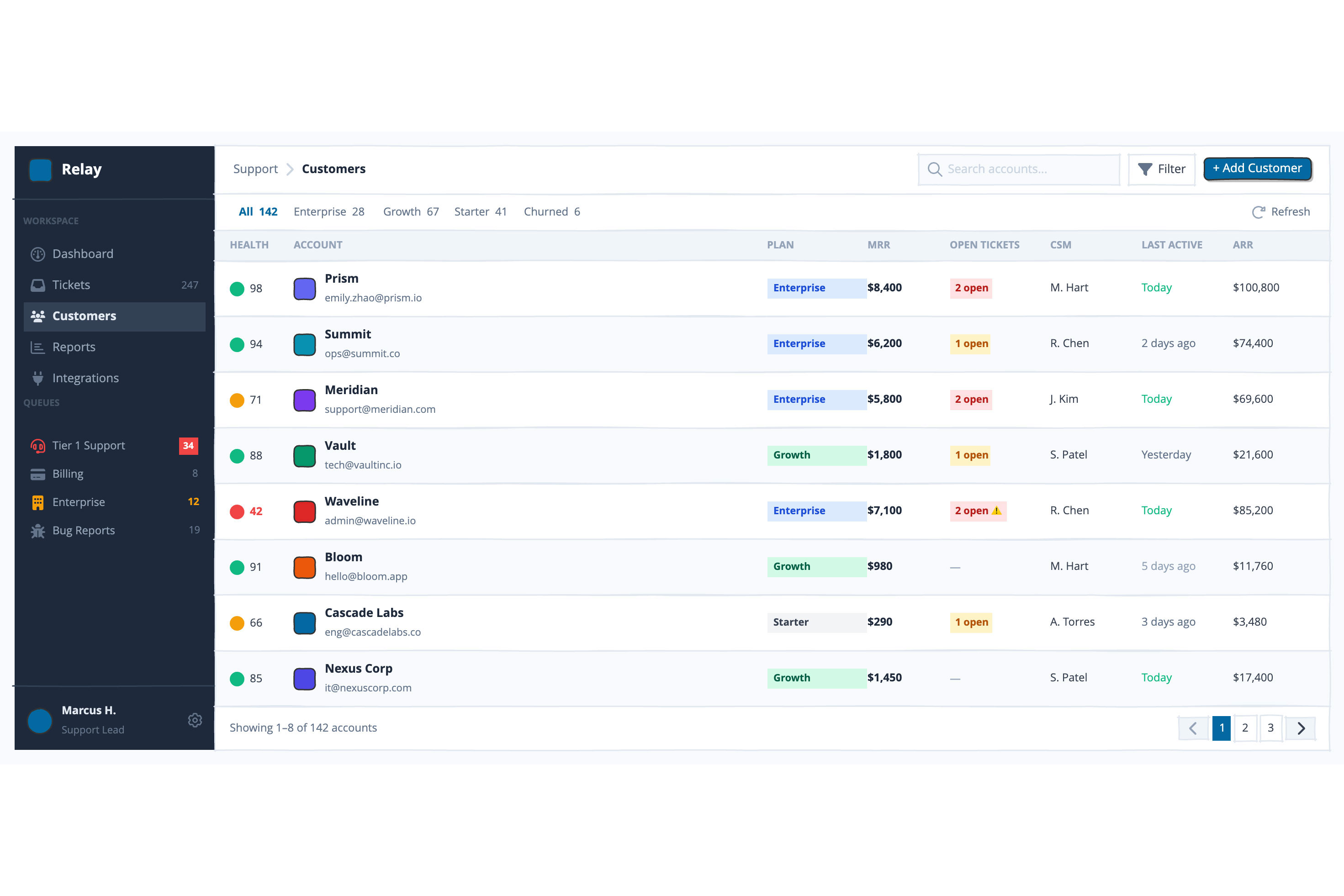1344x896 pixels.
Task: Click the Cascade Labs account avatar
Action: pyautogui.click(x=305, y=623)
